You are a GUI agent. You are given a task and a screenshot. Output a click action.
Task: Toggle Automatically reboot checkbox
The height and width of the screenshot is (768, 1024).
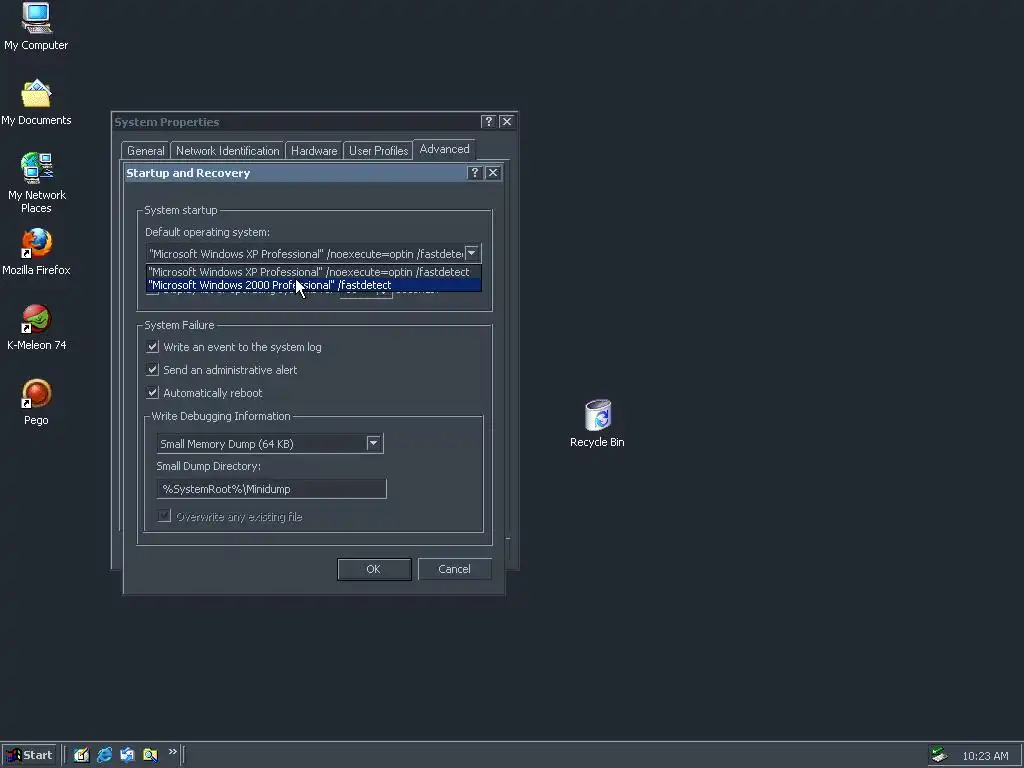tap(152, 392)
